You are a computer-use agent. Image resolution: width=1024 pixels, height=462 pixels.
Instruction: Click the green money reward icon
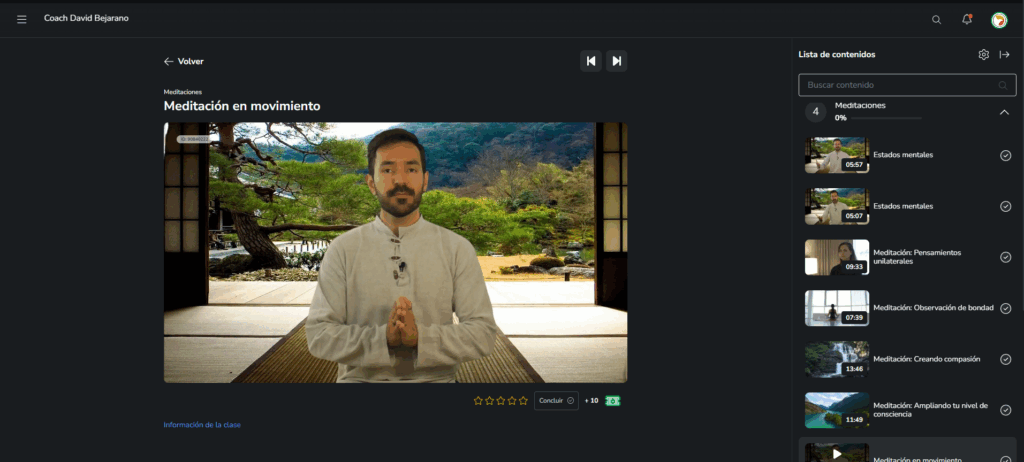pos(613,401)
